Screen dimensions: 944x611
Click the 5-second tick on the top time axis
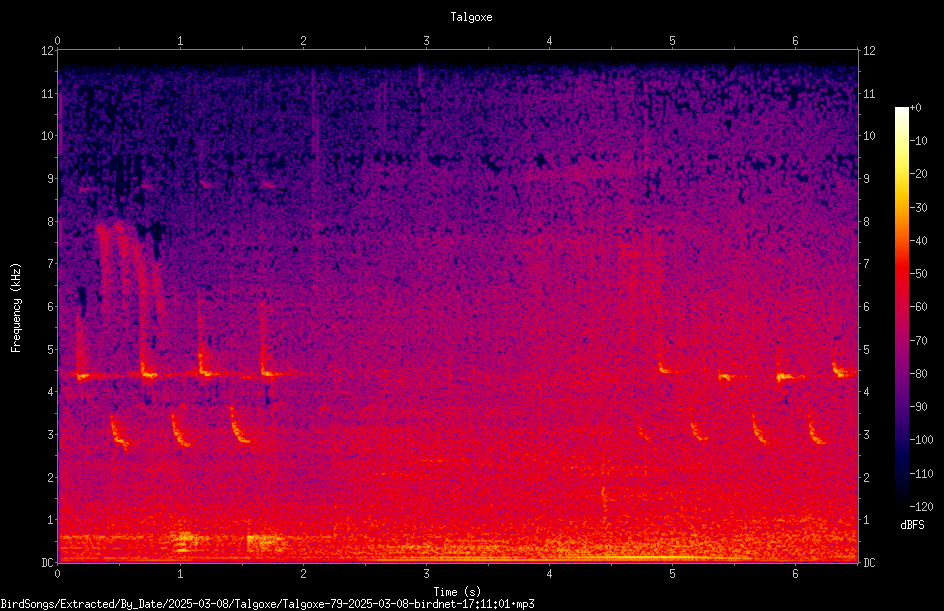[x=672, y=40]
